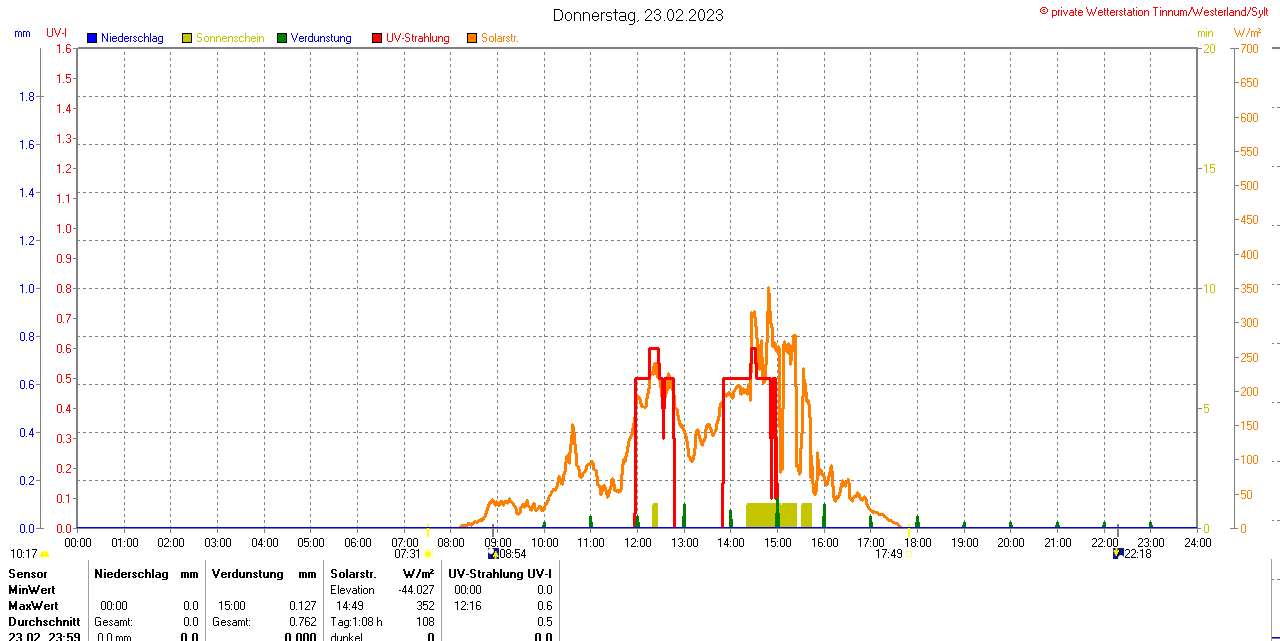Click the blue Niederschlag legend square
This screenshot has width=1280, height=641.
pos(92,38)
